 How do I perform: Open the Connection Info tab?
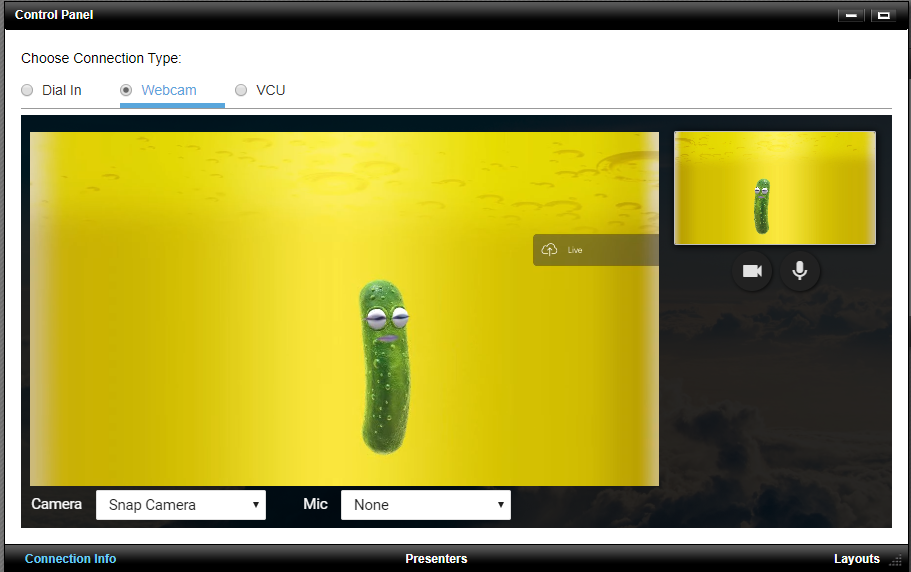70,559
